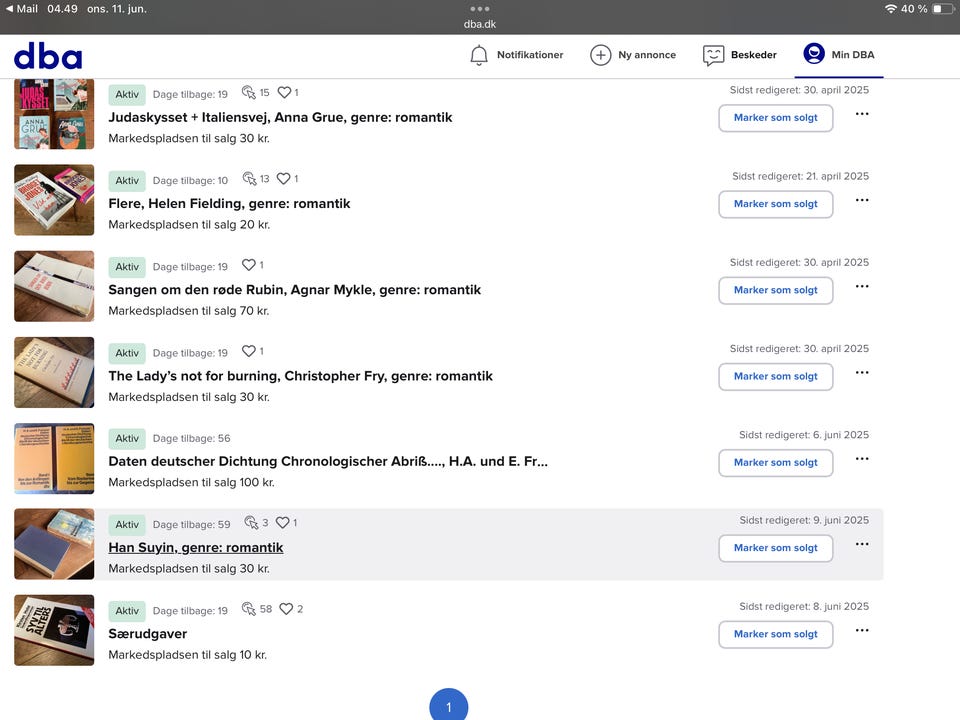Open Beskeder chat icon
960x720 pixels.
(713, 55)
